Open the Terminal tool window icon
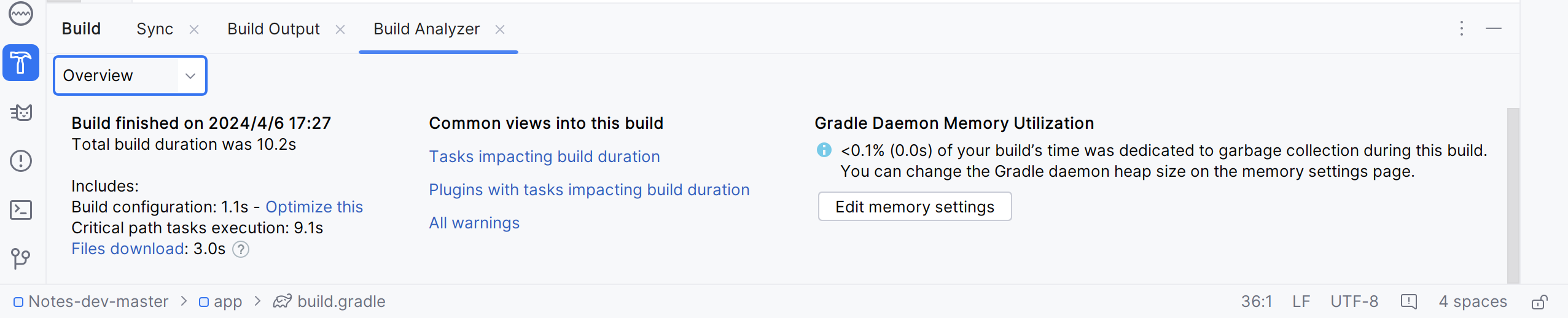 click(x=21, y=210)
